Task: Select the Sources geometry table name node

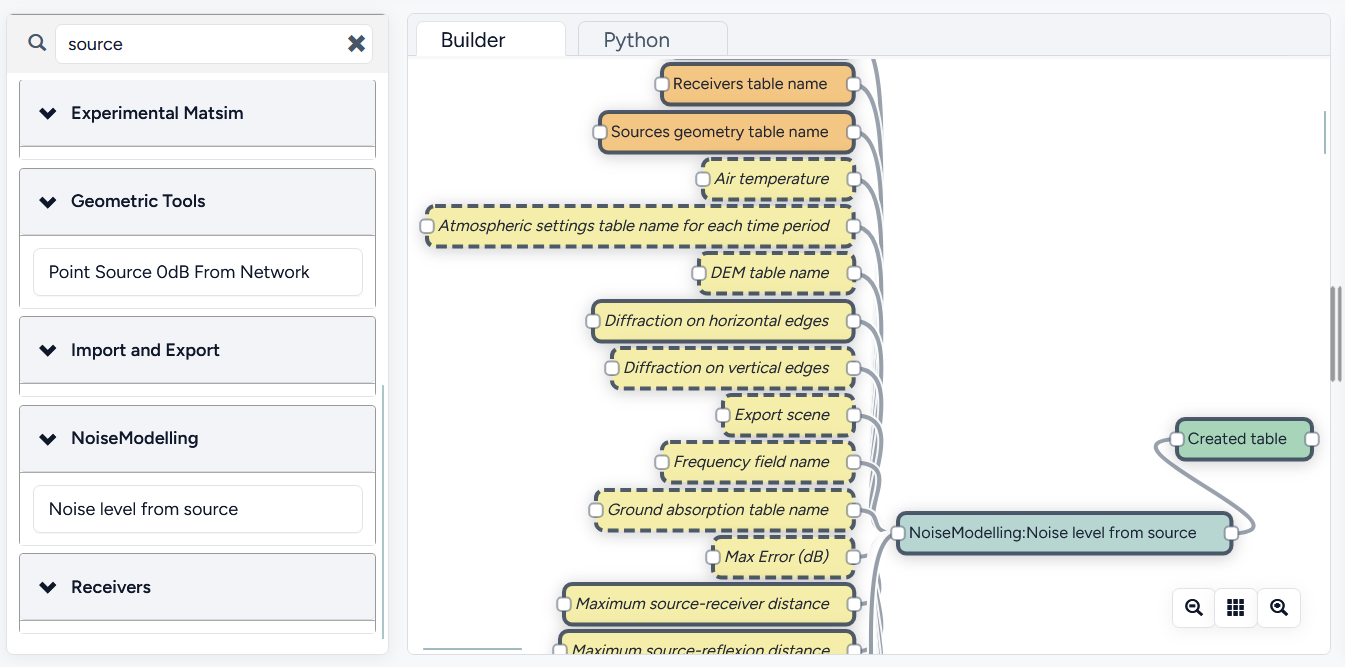Action: coord(726,132)
